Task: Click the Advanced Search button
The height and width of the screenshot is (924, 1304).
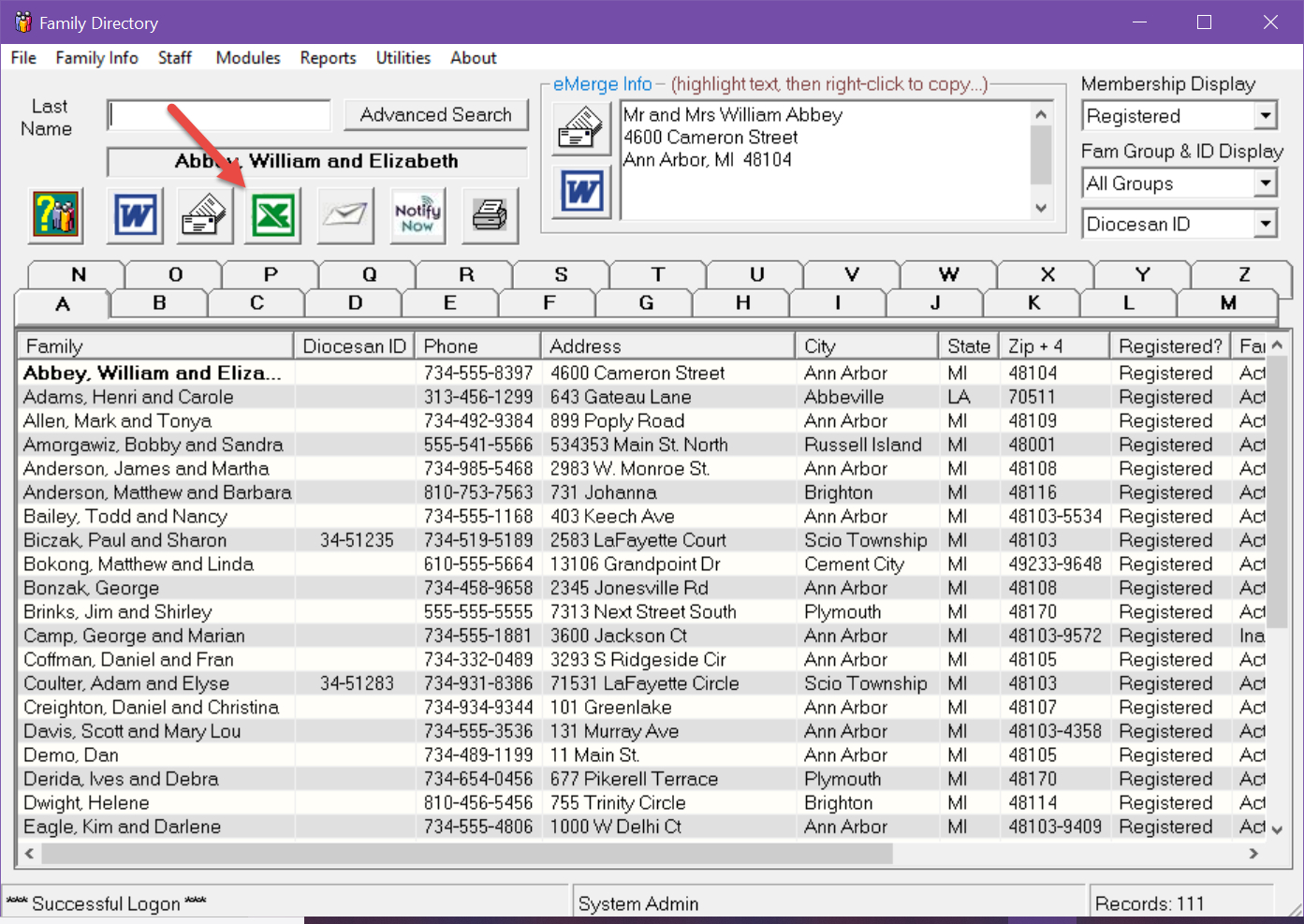Action: pyautogui.click(x=436, y=114)
